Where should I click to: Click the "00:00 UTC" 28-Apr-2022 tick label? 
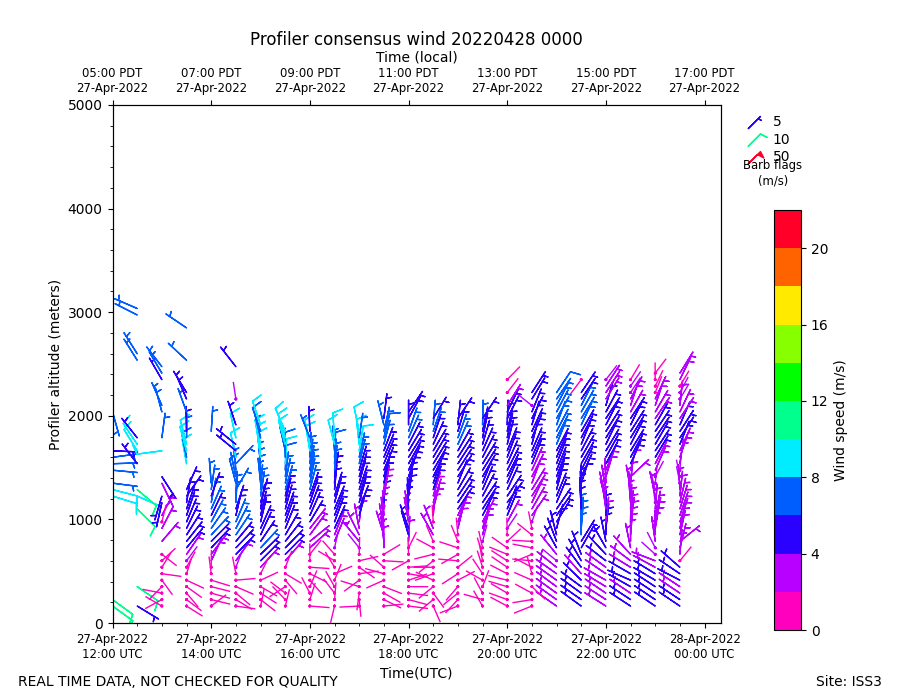click(x=704, y=654)
